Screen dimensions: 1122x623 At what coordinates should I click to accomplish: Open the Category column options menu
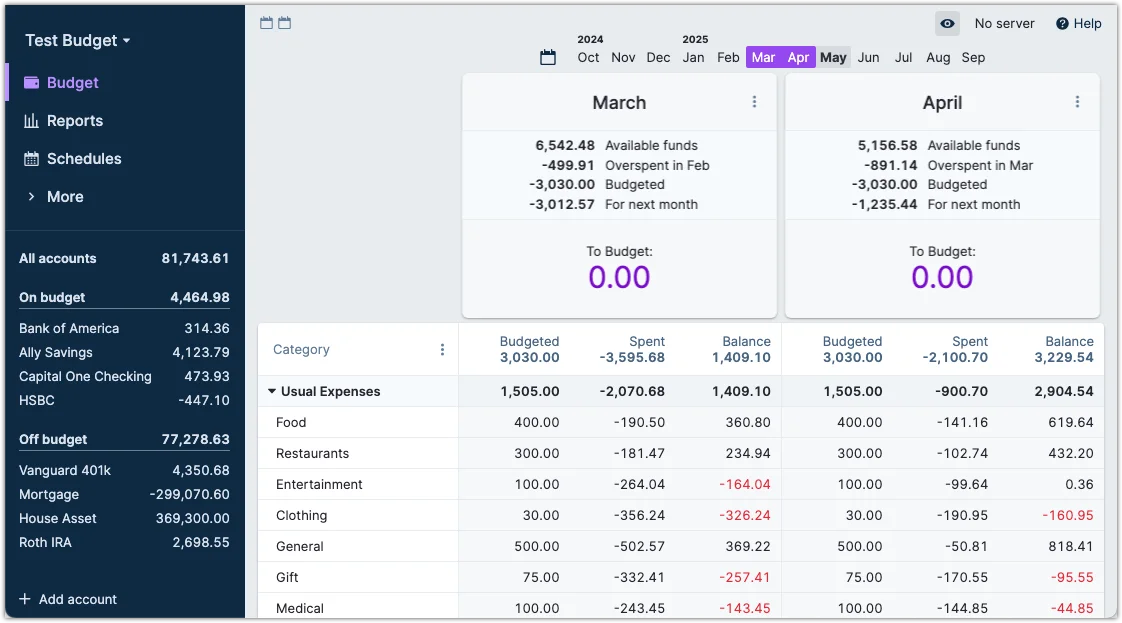coord(442,350)
